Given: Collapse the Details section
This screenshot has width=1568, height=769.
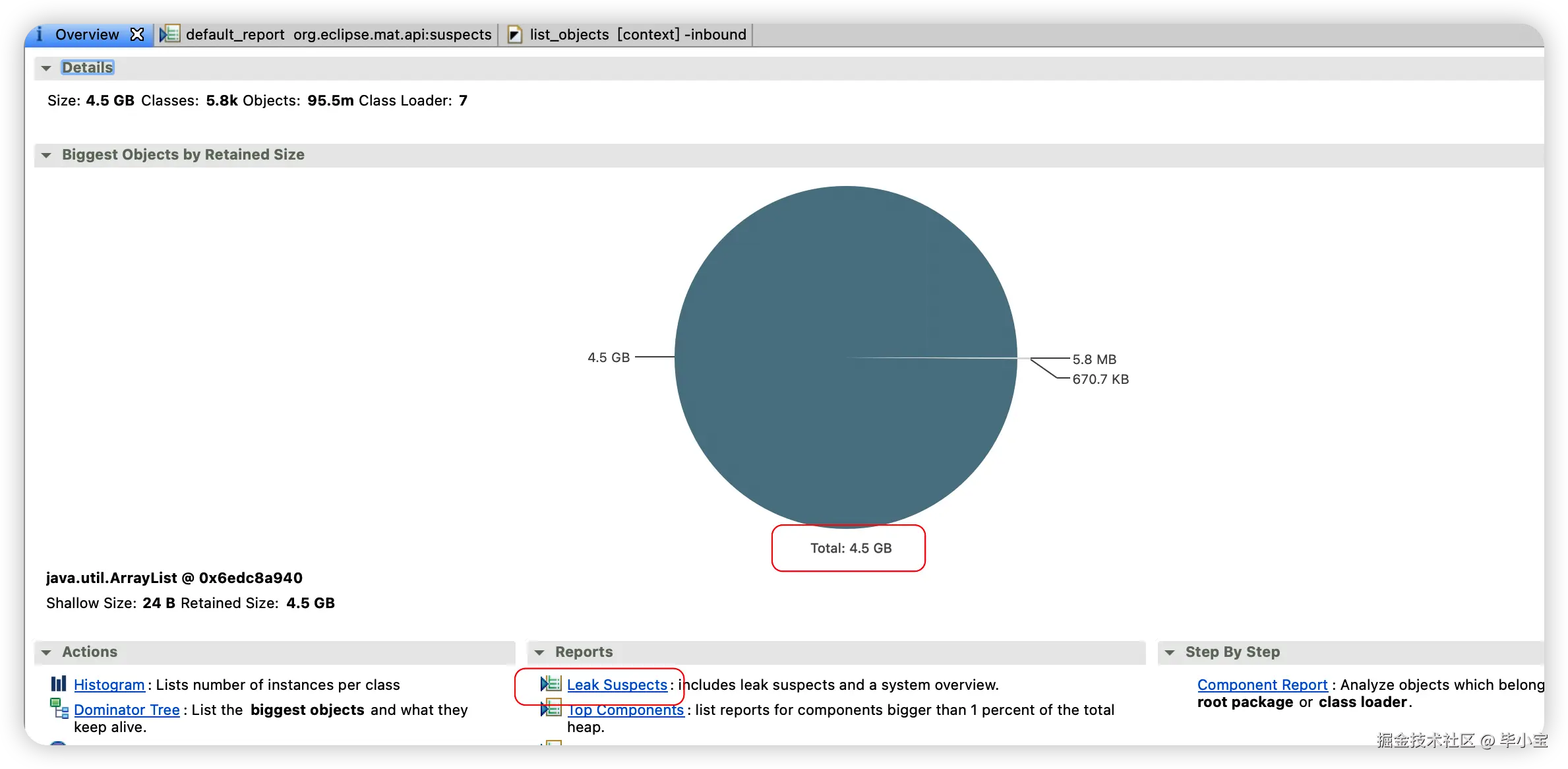Looking at the screenshot, I should pos(46,68).
